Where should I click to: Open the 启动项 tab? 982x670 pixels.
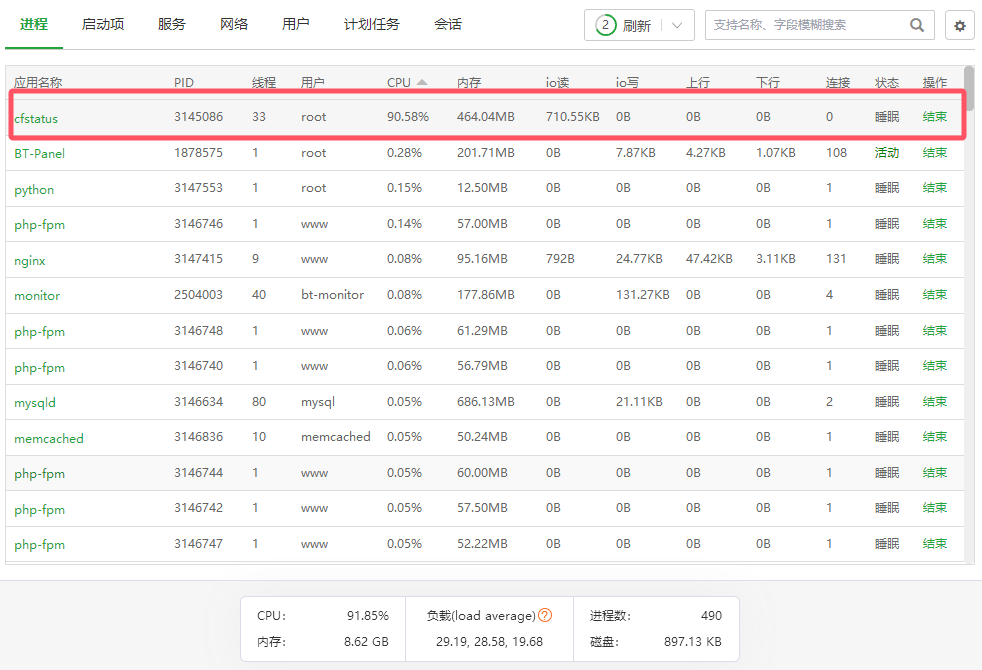[103, 24]
